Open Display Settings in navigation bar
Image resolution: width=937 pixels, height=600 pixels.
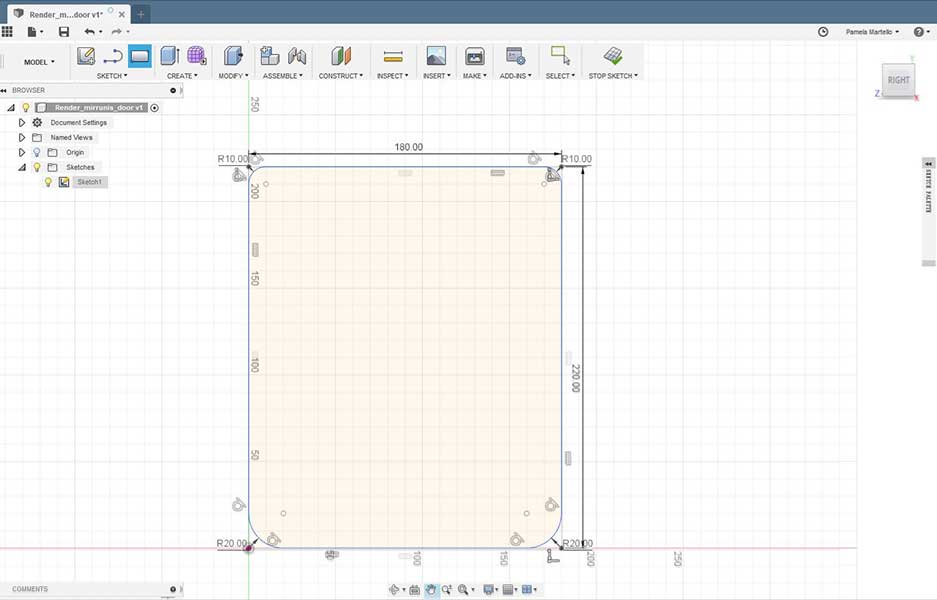(x=488, y=590)
